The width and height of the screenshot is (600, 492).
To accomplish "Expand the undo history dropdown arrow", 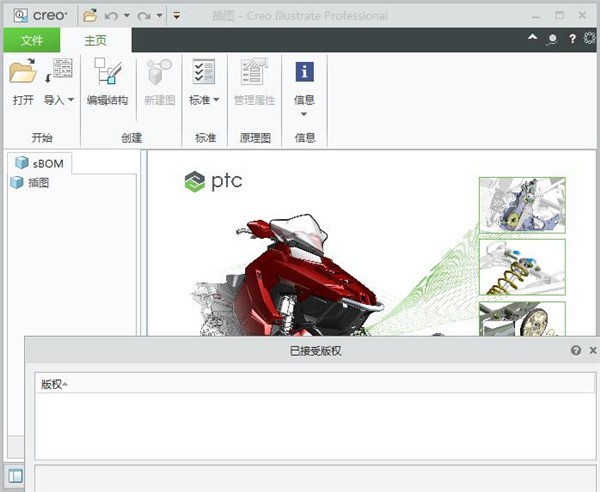I will [x=127, y=16].
